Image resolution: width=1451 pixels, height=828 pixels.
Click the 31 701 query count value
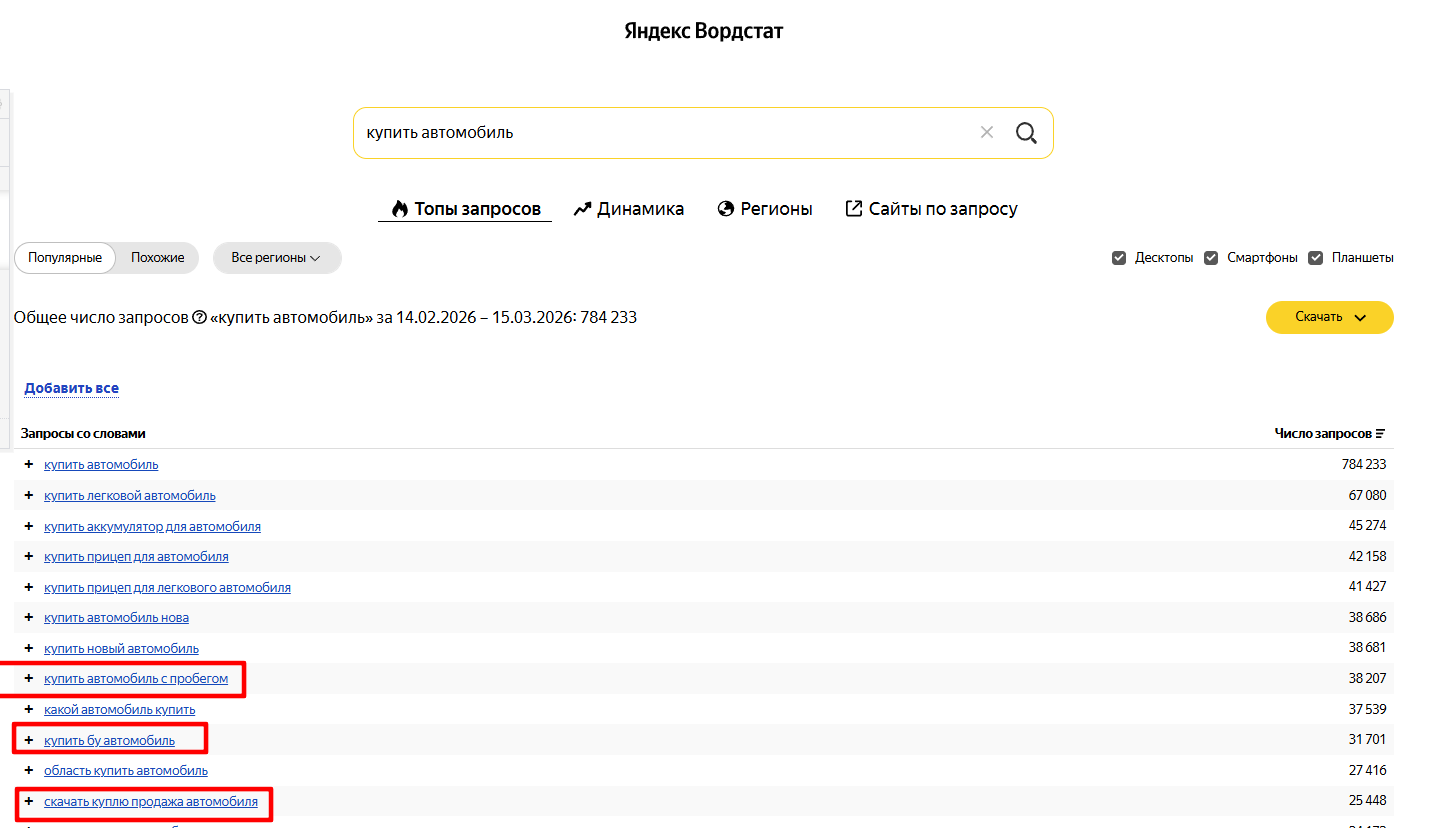pos(1367,740)
